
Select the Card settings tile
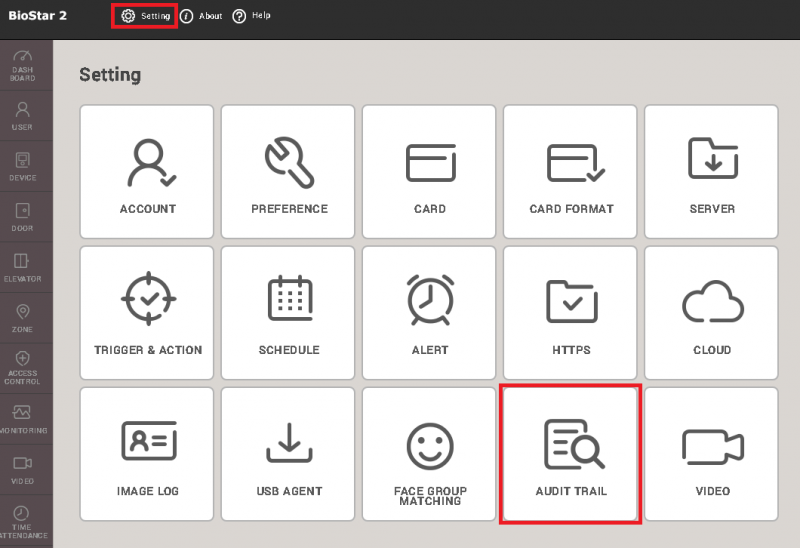430,172
